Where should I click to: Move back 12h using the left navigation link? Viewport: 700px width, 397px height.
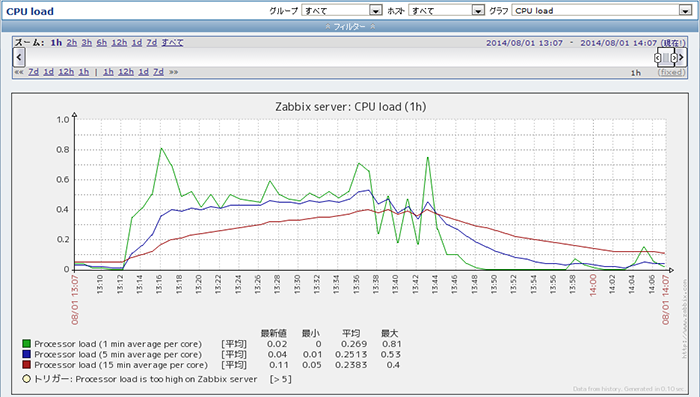click(66, 71)
